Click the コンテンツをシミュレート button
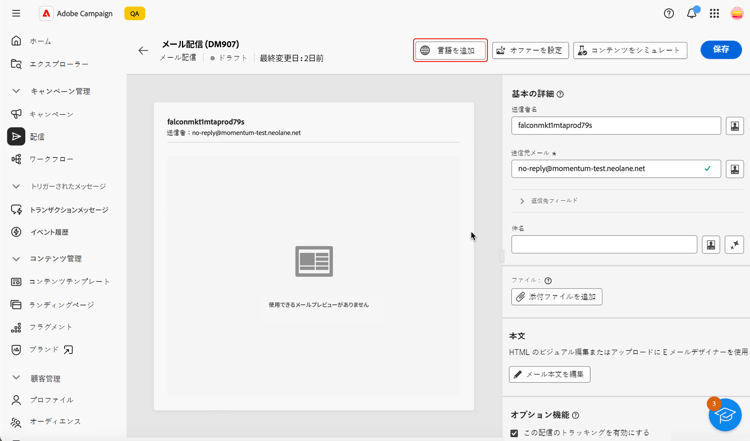Screen dimensions: 750x441 (630, 50)
